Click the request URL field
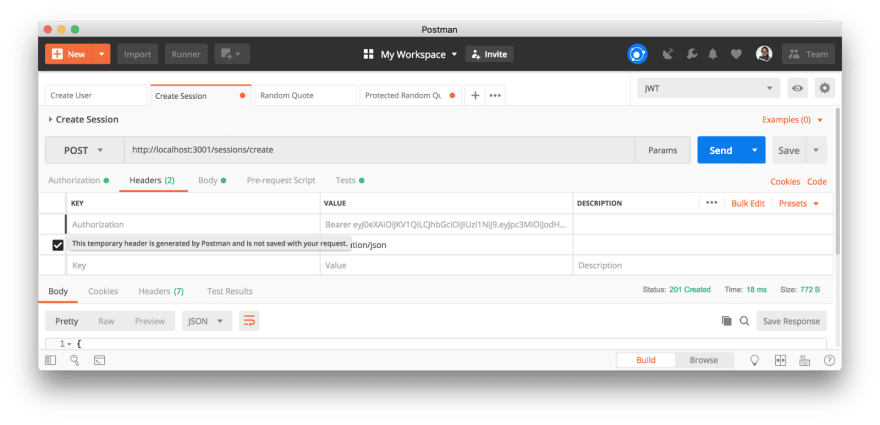 [379, 150]
